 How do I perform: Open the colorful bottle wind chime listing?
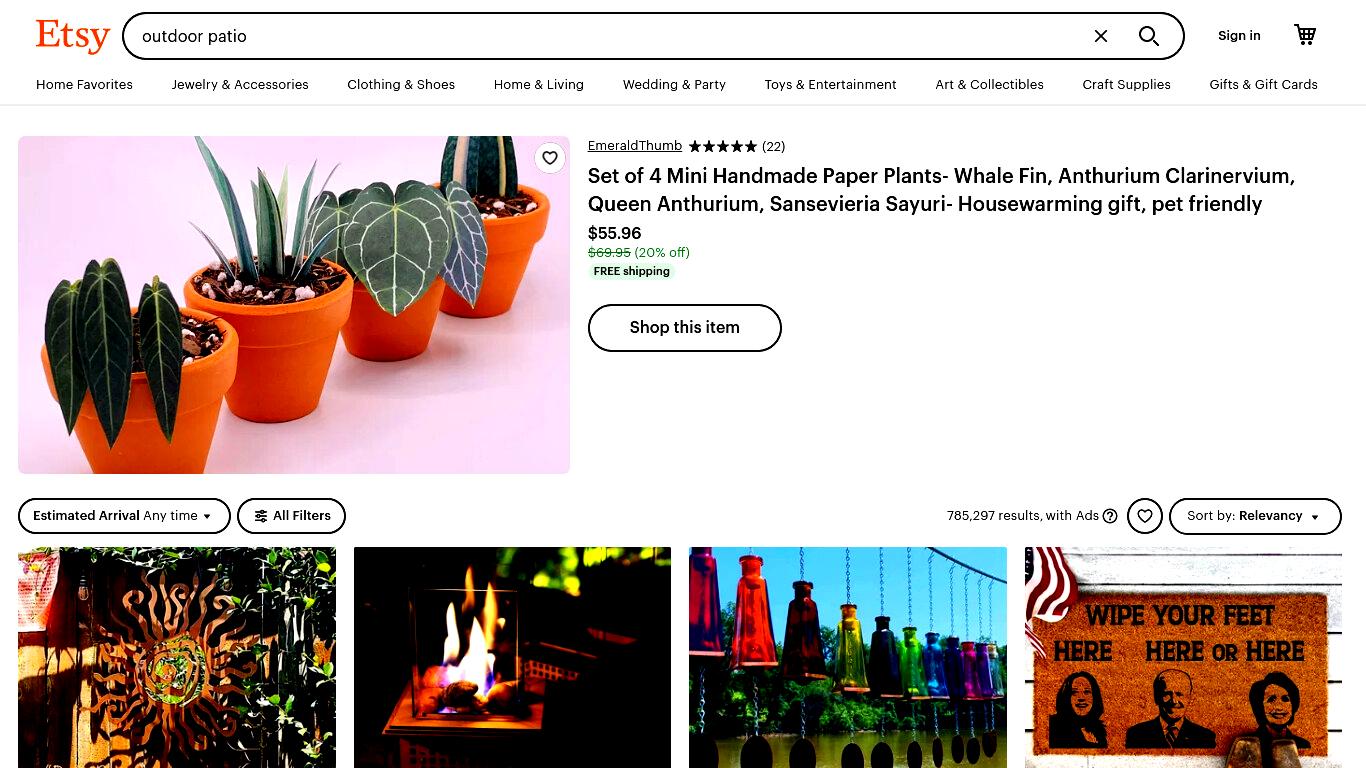pyautogui.click(x=848, y=657)
